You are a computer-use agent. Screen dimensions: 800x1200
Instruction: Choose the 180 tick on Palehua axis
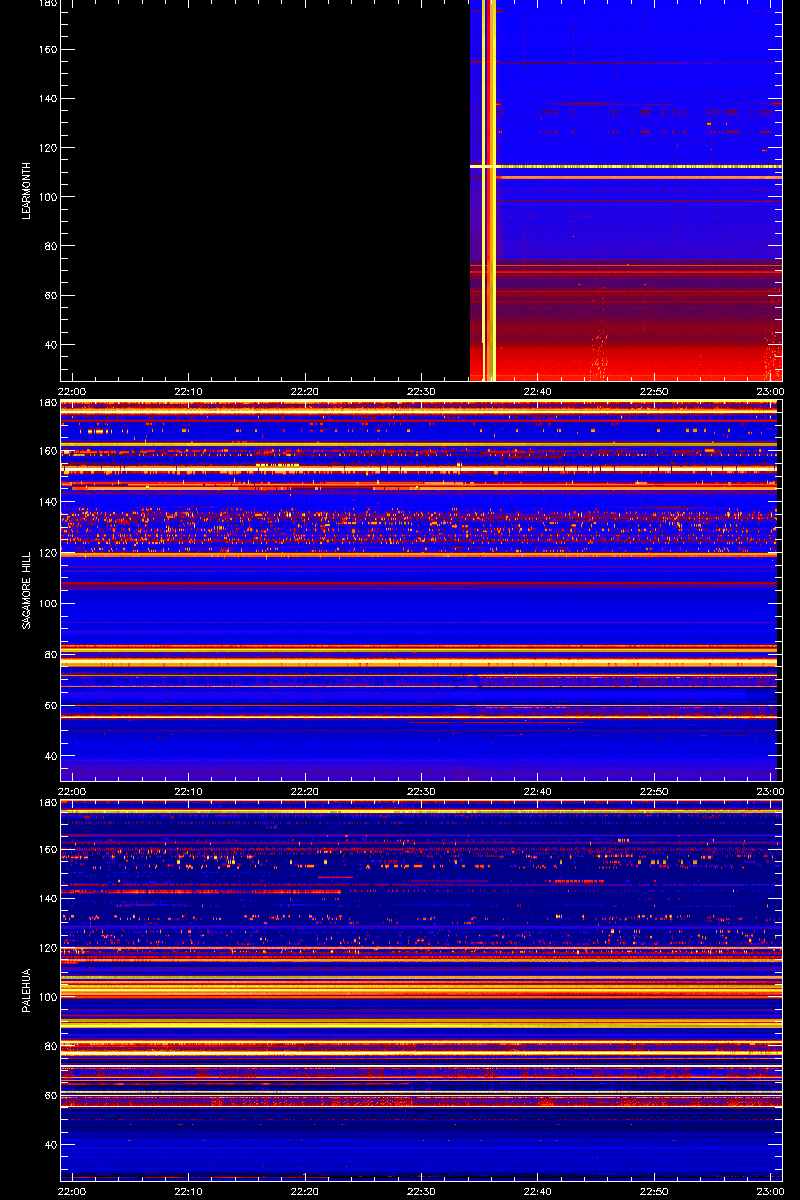46,803
